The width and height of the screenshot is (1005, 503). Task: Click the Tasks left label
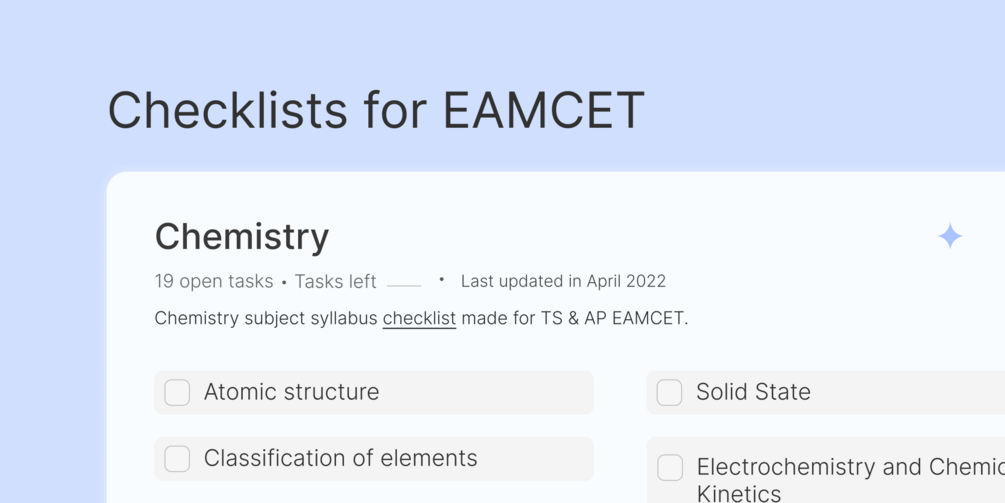pyautogui.click(x=335, y=282)
